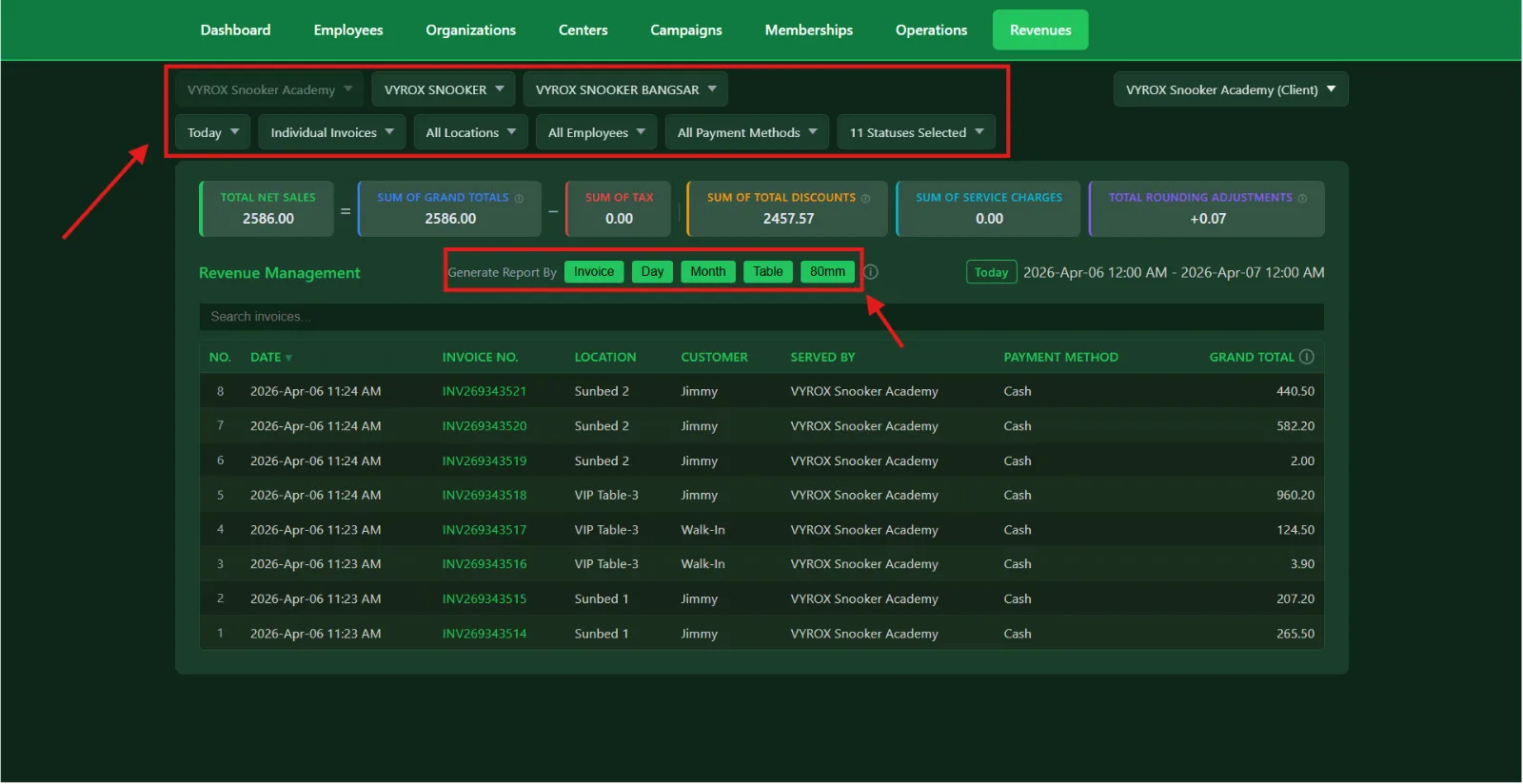
Task: Click the Customer column header
Action: [714, 358]
